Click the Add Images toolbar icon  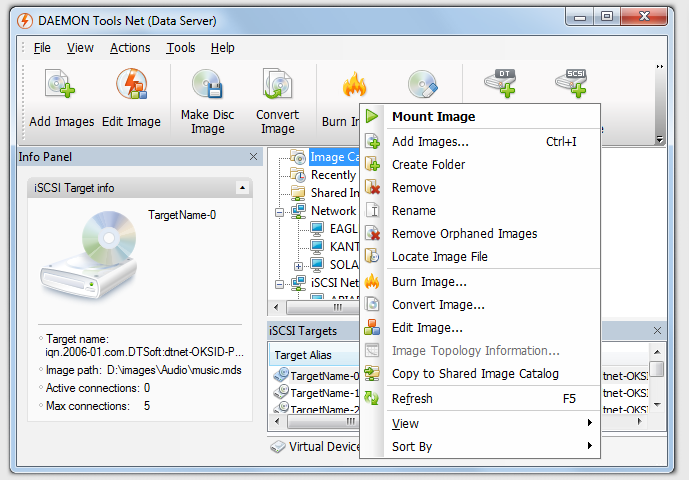[x=60, y=83]
